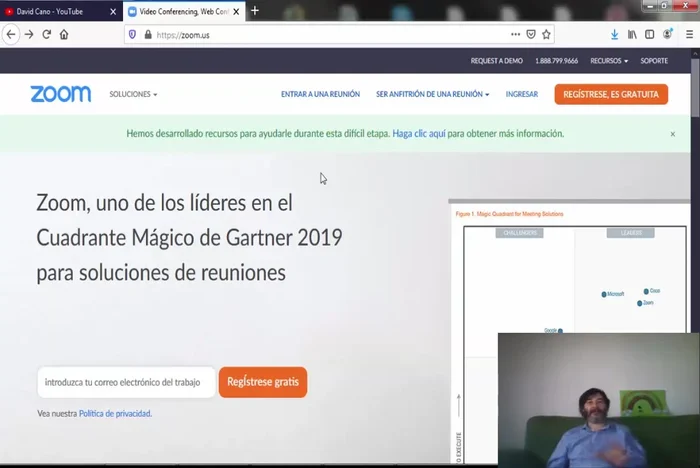Save page to Pocket
This screenshot has height=468, width=700.
coord(531,34)
